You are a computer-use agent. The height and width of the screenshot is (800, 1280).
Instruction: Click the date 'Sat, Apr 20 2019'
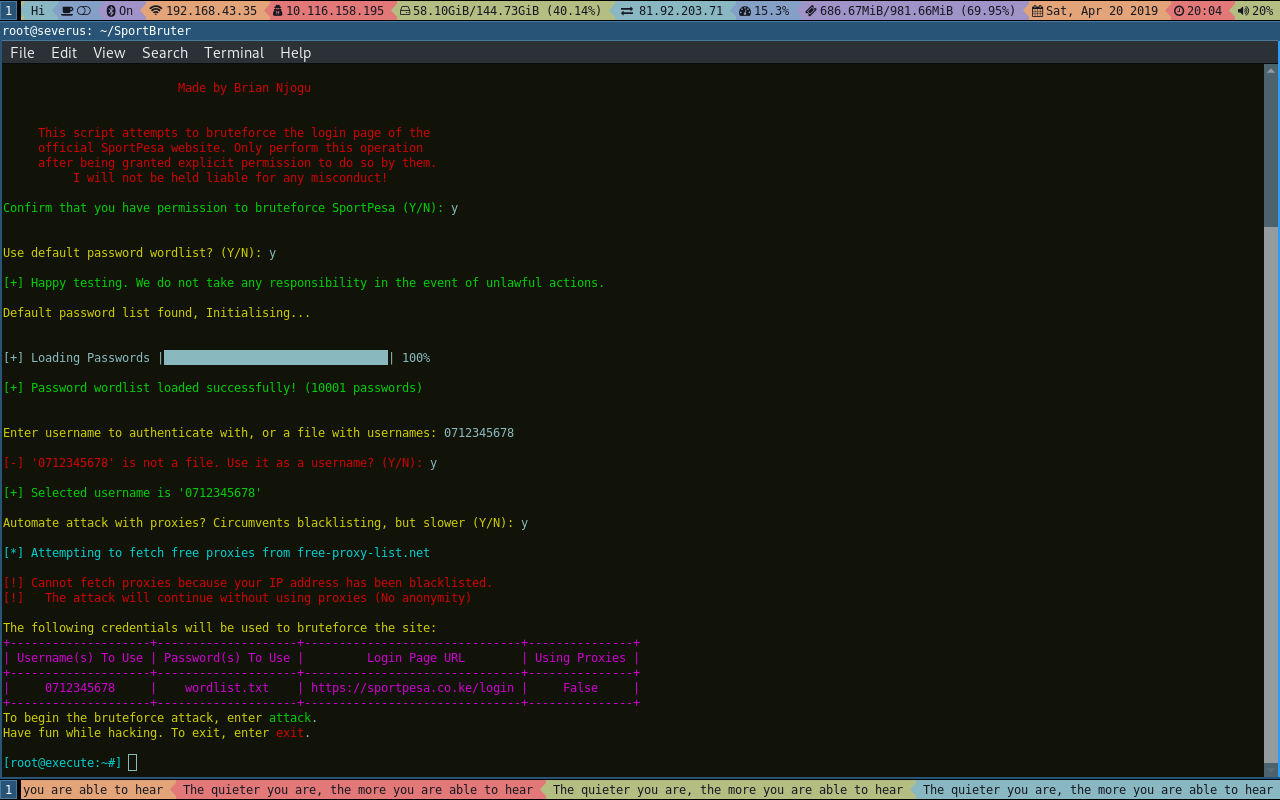click(1102, 10)
